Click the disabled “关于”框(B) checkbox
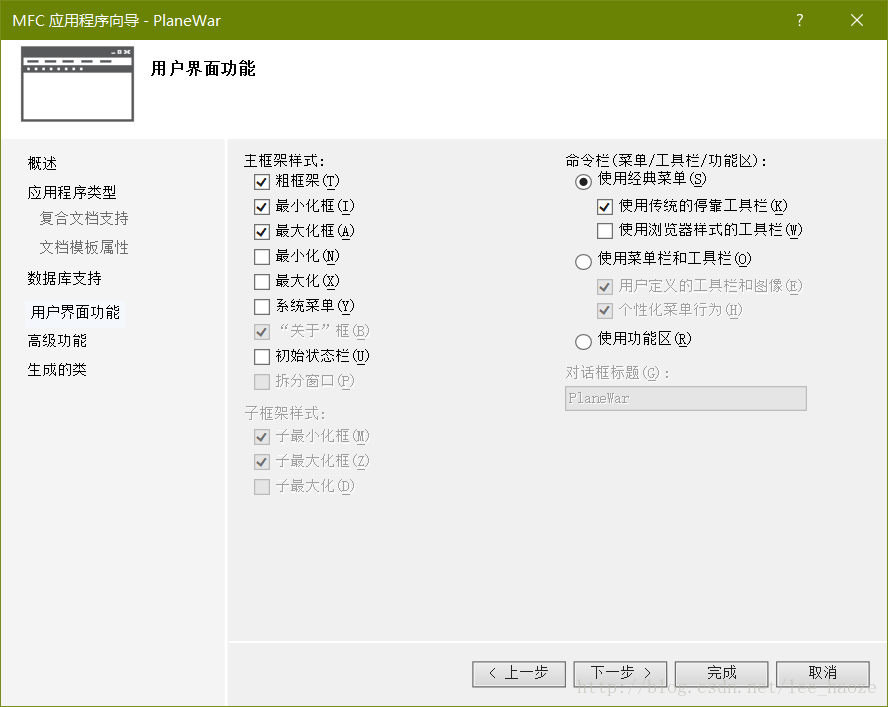This screenshot has width=888, height=707. point(262,331)
